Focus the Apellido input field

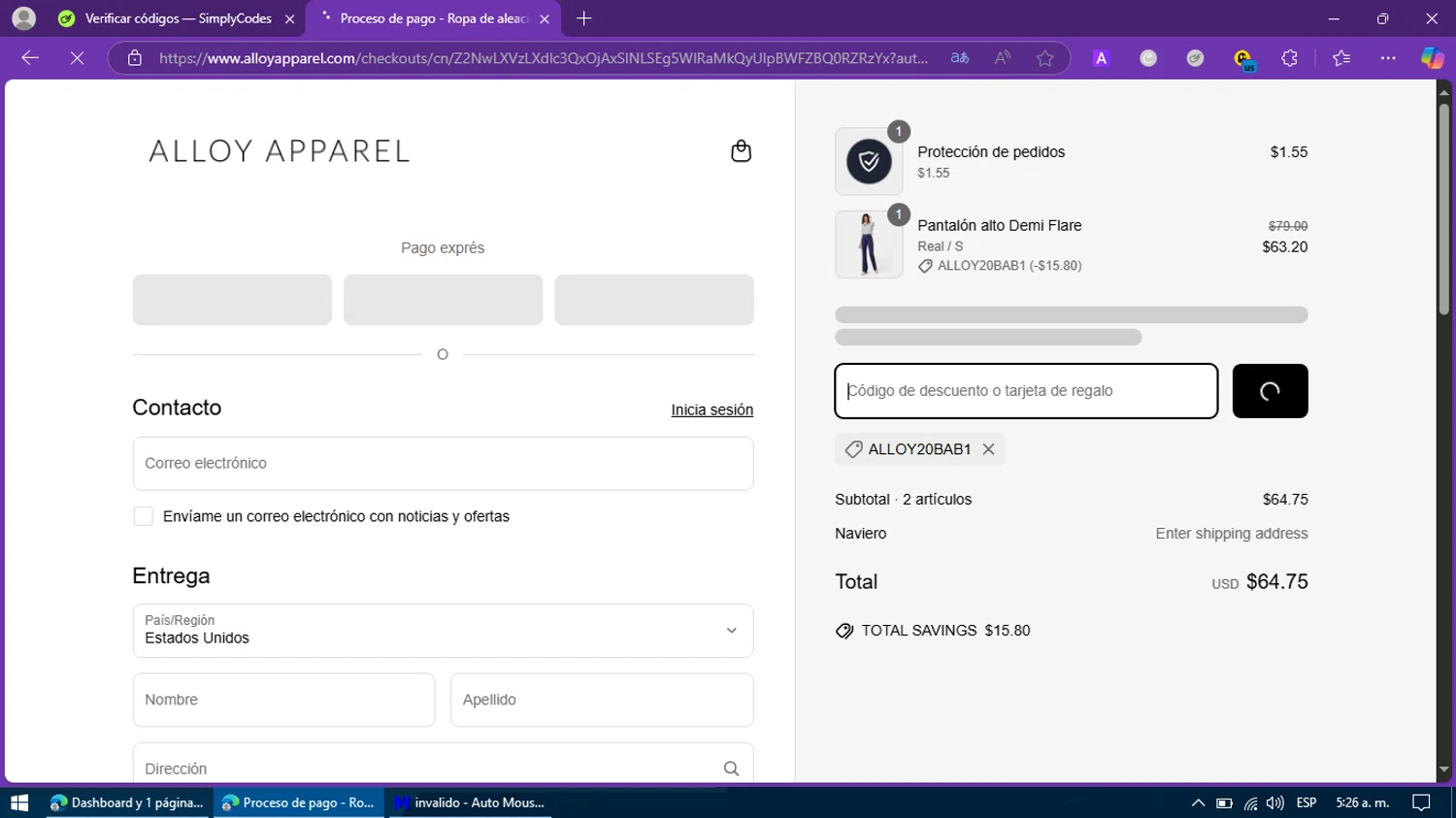click(x=602, y=700)
